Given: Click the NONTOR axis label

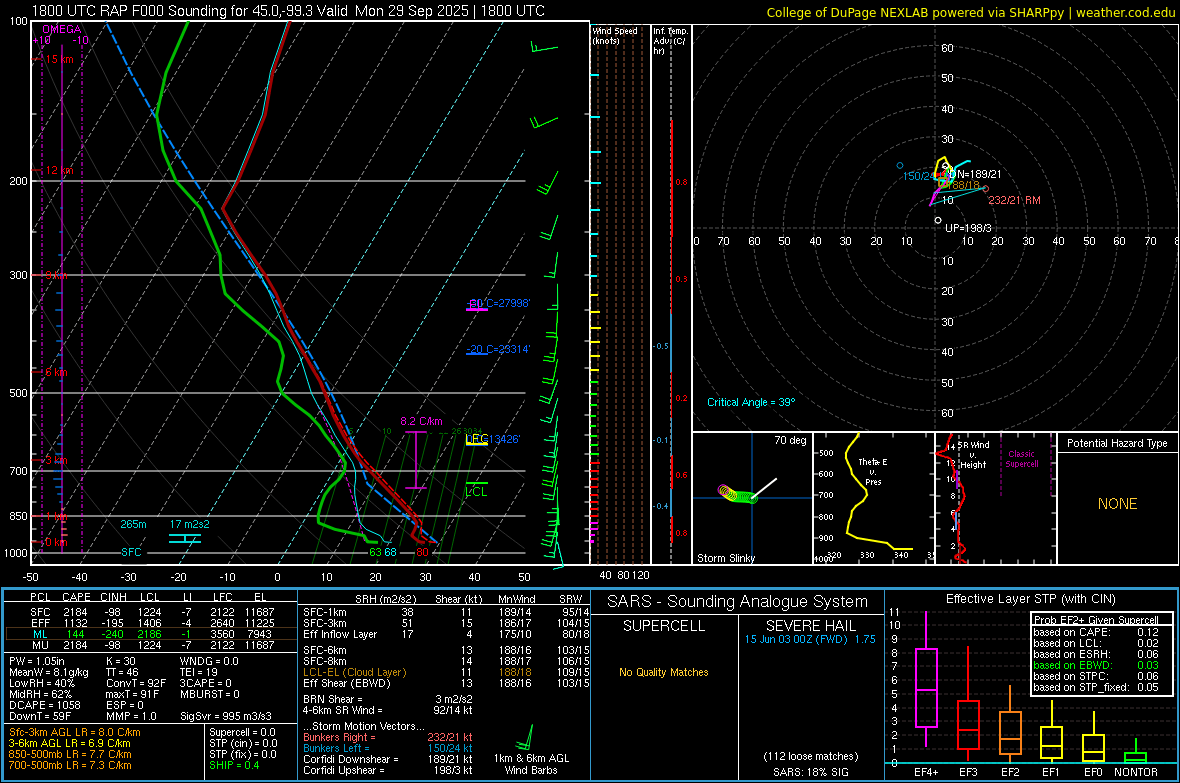Looking at the screenshot, I should 1136,772.
